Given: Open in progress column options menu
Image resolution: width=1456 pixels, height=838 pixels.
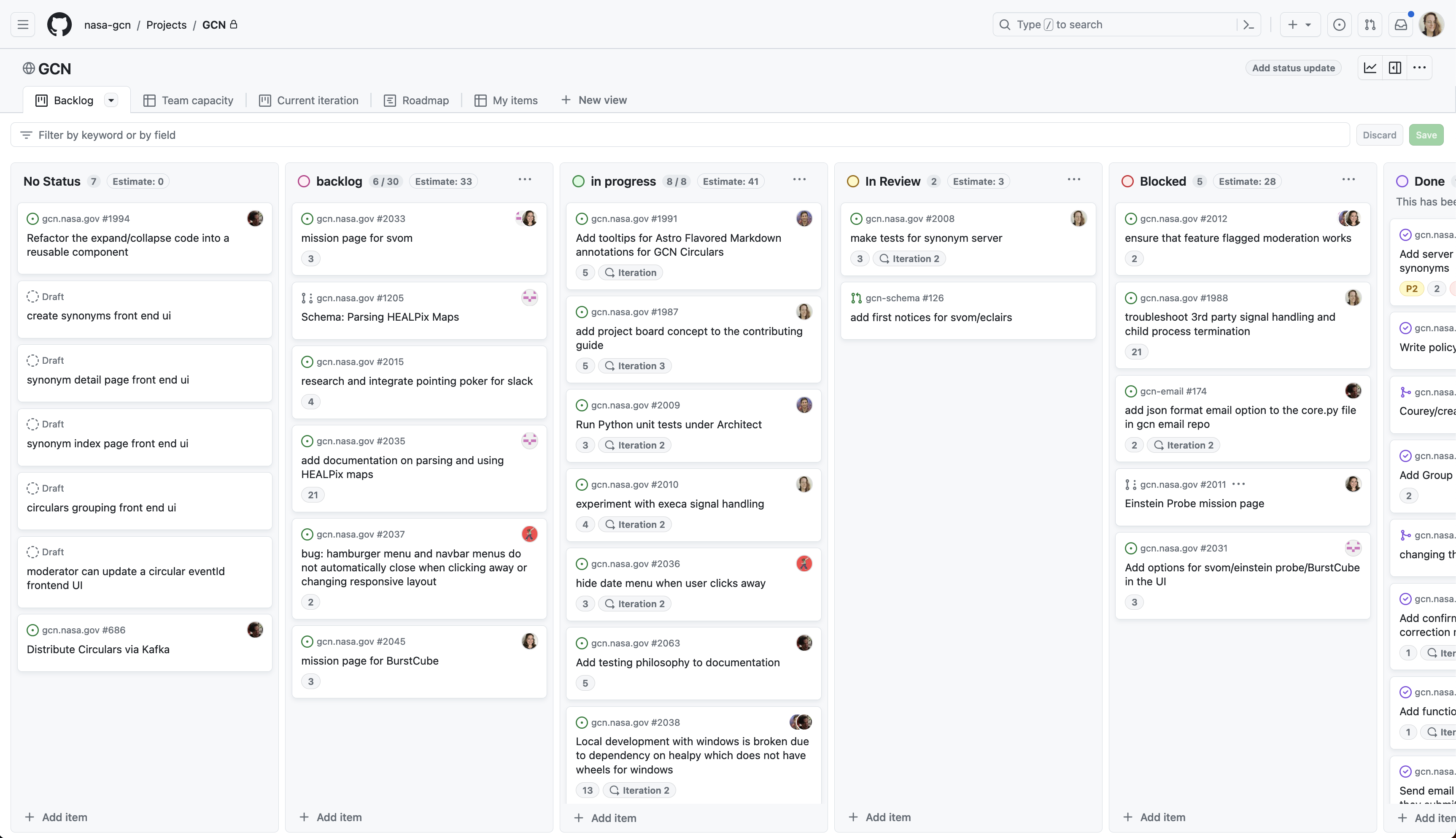Looking at the screenshot, I should [799, 180].
